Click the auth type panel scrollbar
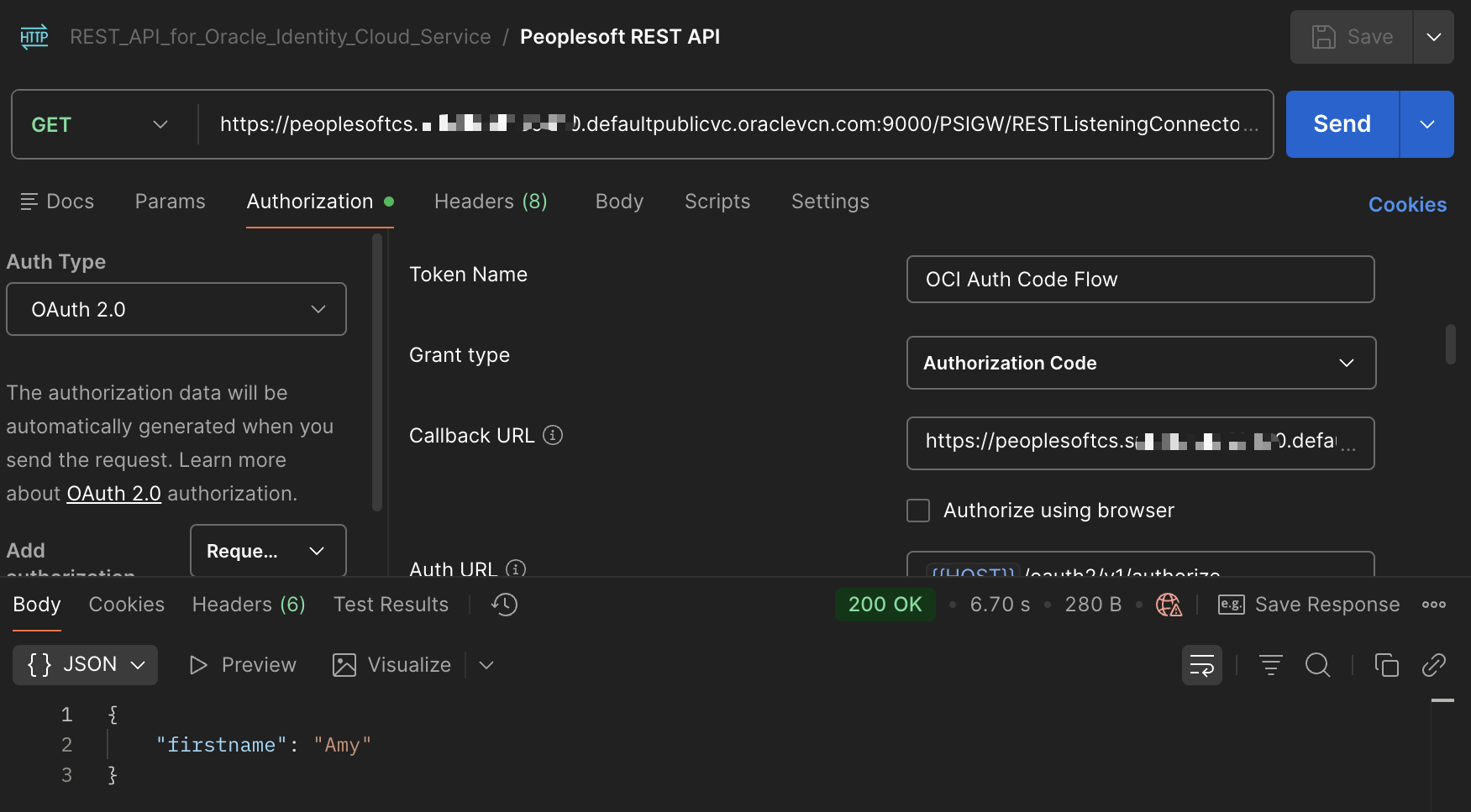Viewport: 1471px width, 812px height. (377, 372)
